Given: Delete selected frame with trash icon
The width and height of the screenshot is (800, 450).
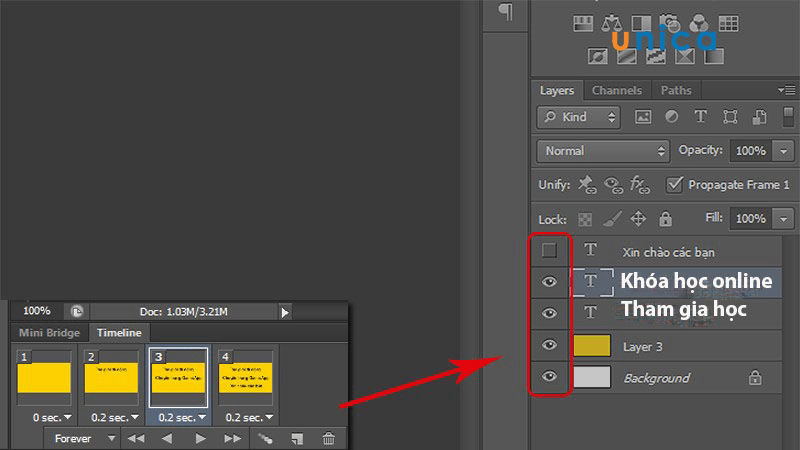Looking at the screenshot, I should click(x=329, y=438).
